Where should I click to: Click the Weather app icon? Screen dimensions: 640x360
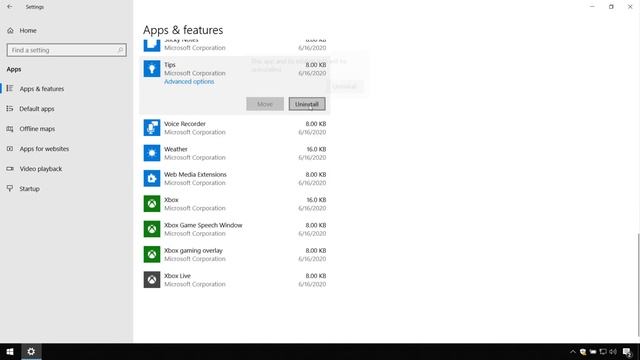point(152,153)
